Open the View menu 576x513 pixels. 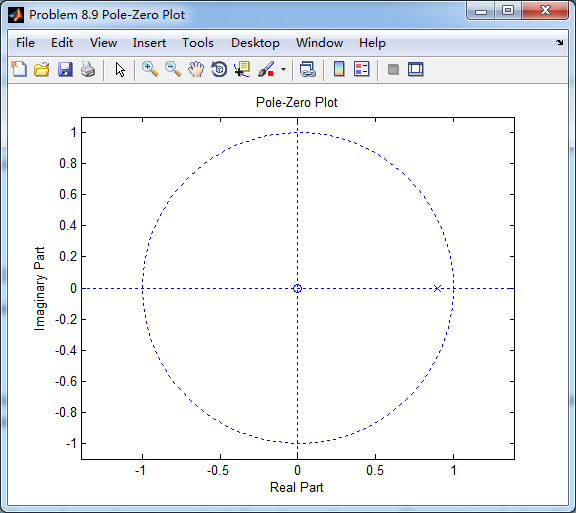point(103,43)
